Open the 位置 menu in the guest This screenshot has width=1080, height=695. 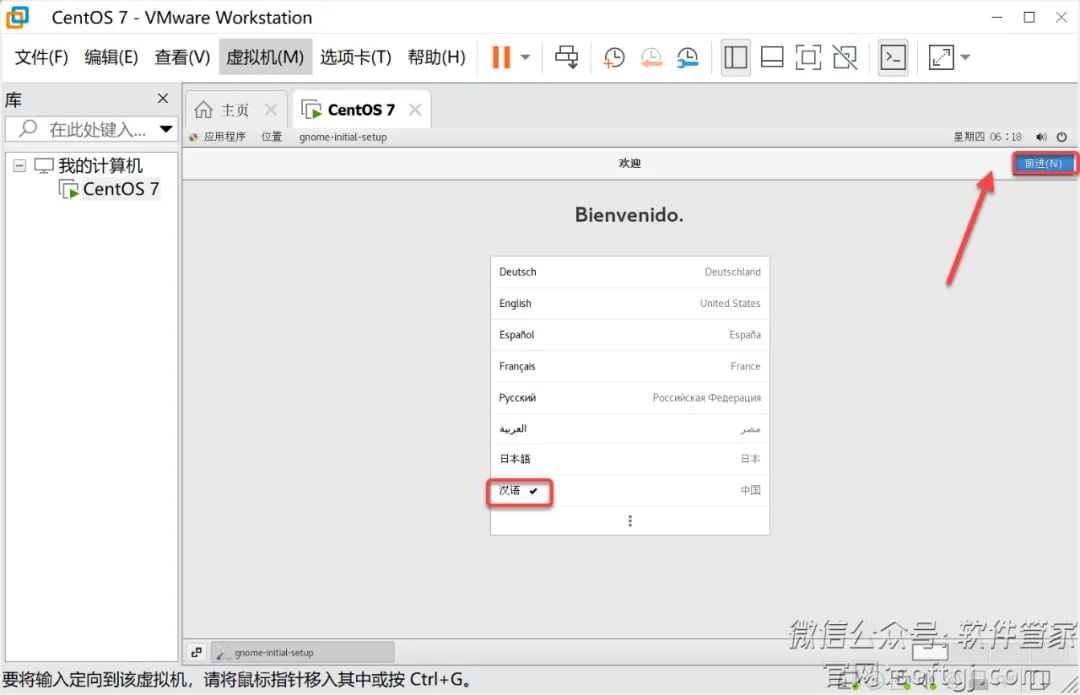coord(271,136)
